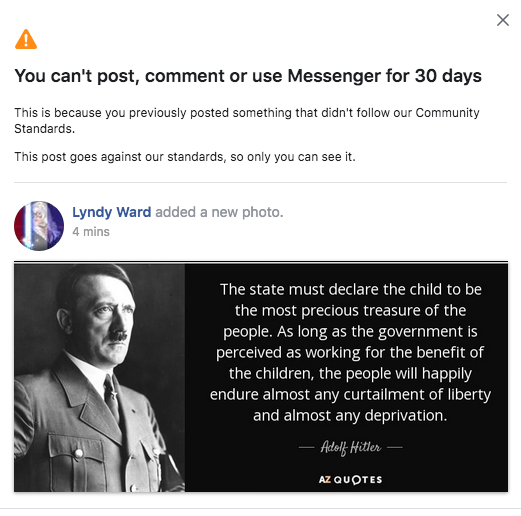The width and height of the screenshot is (521, 516).
Task: Click the orange warning triangle icon
Action: (x=26, y=39)
